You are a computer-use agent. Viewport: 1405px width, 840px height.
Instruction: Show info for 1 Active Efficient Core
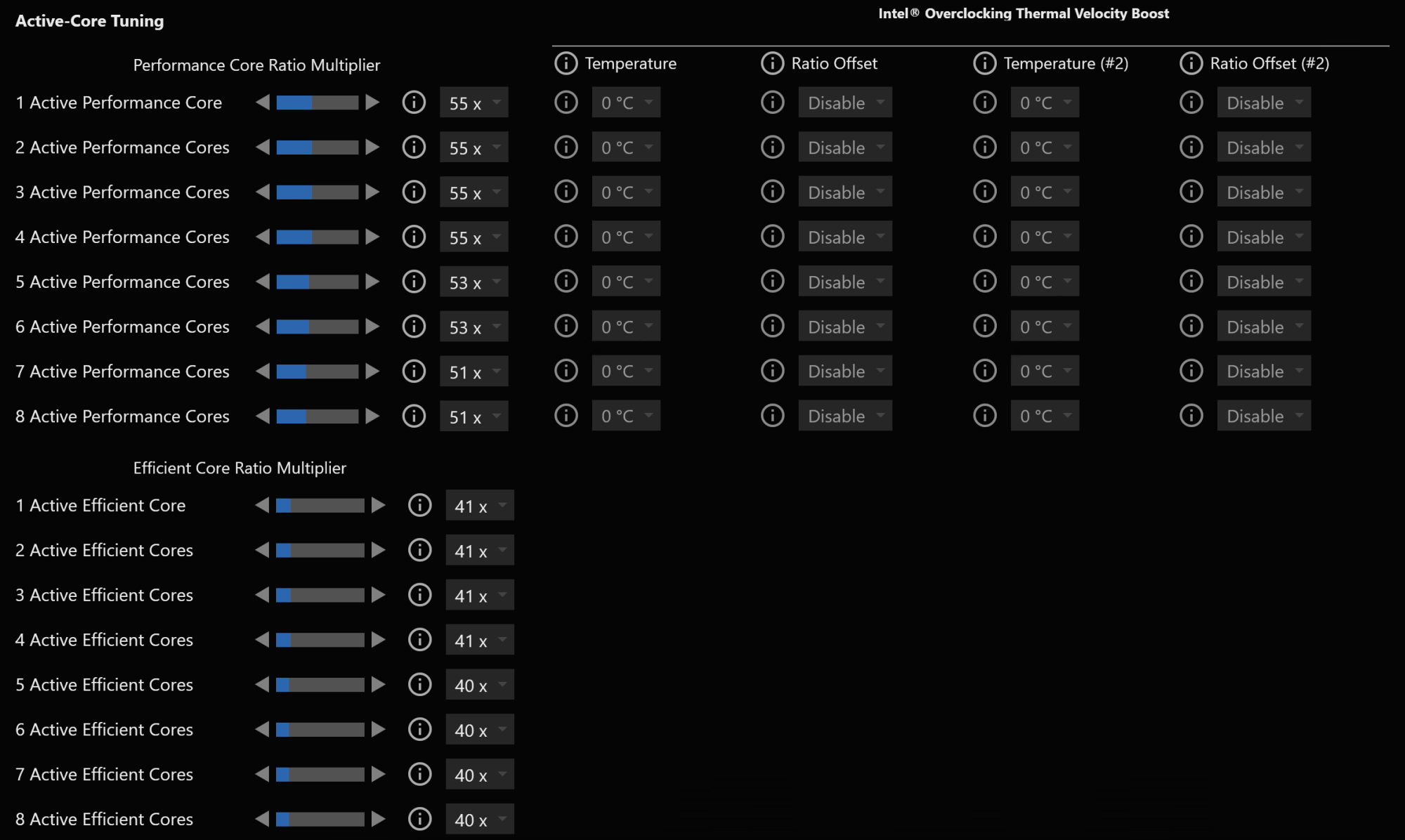(419, 505)
